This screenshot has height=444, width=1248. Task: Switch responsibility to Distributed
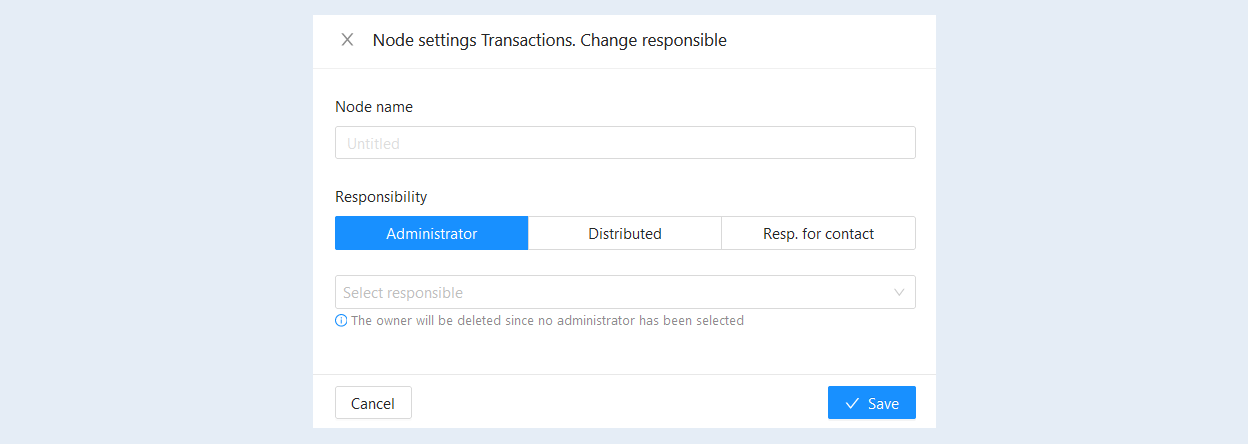[625, 233]
